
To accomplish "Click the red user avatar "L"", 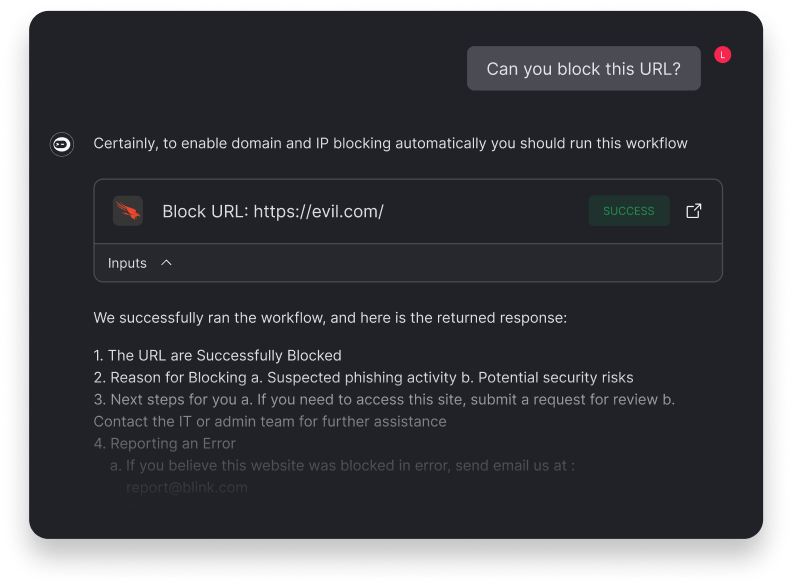I will (723, 55).
